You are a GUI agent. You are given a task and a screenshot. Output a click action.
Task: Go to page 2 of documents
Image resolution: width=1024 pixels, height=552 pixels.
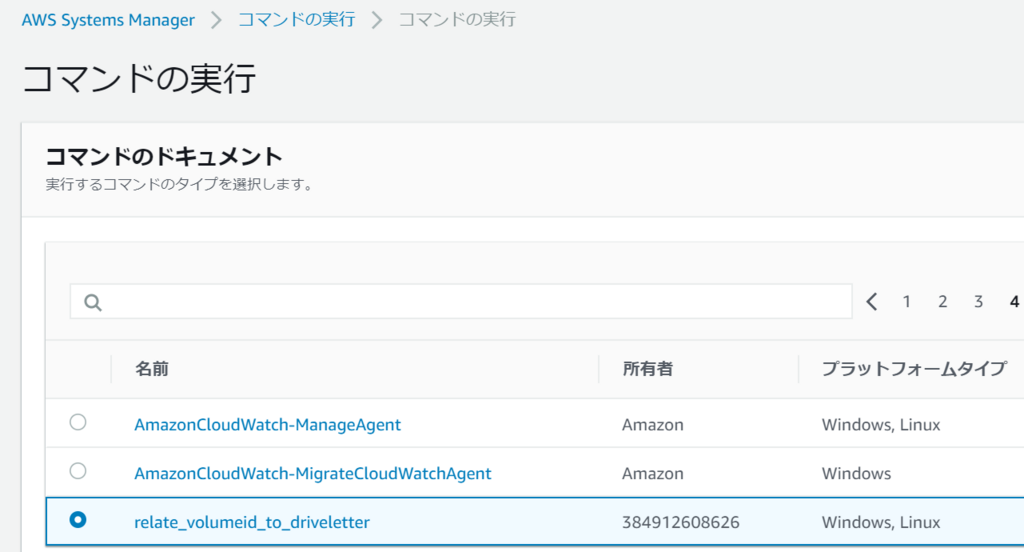942,301
